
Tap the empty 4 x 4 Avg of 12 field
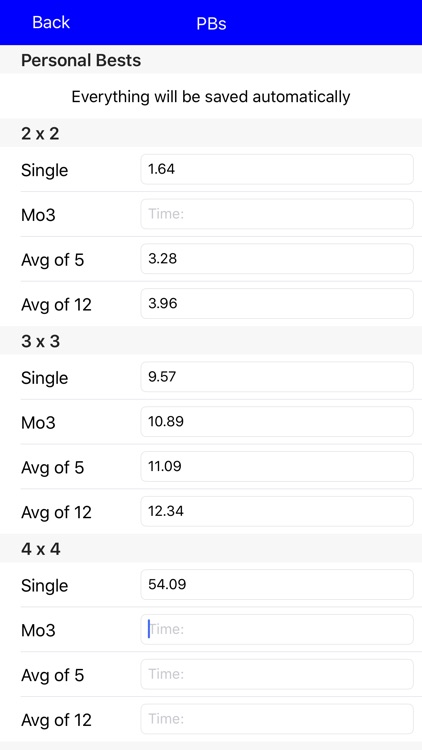[277, 719]
